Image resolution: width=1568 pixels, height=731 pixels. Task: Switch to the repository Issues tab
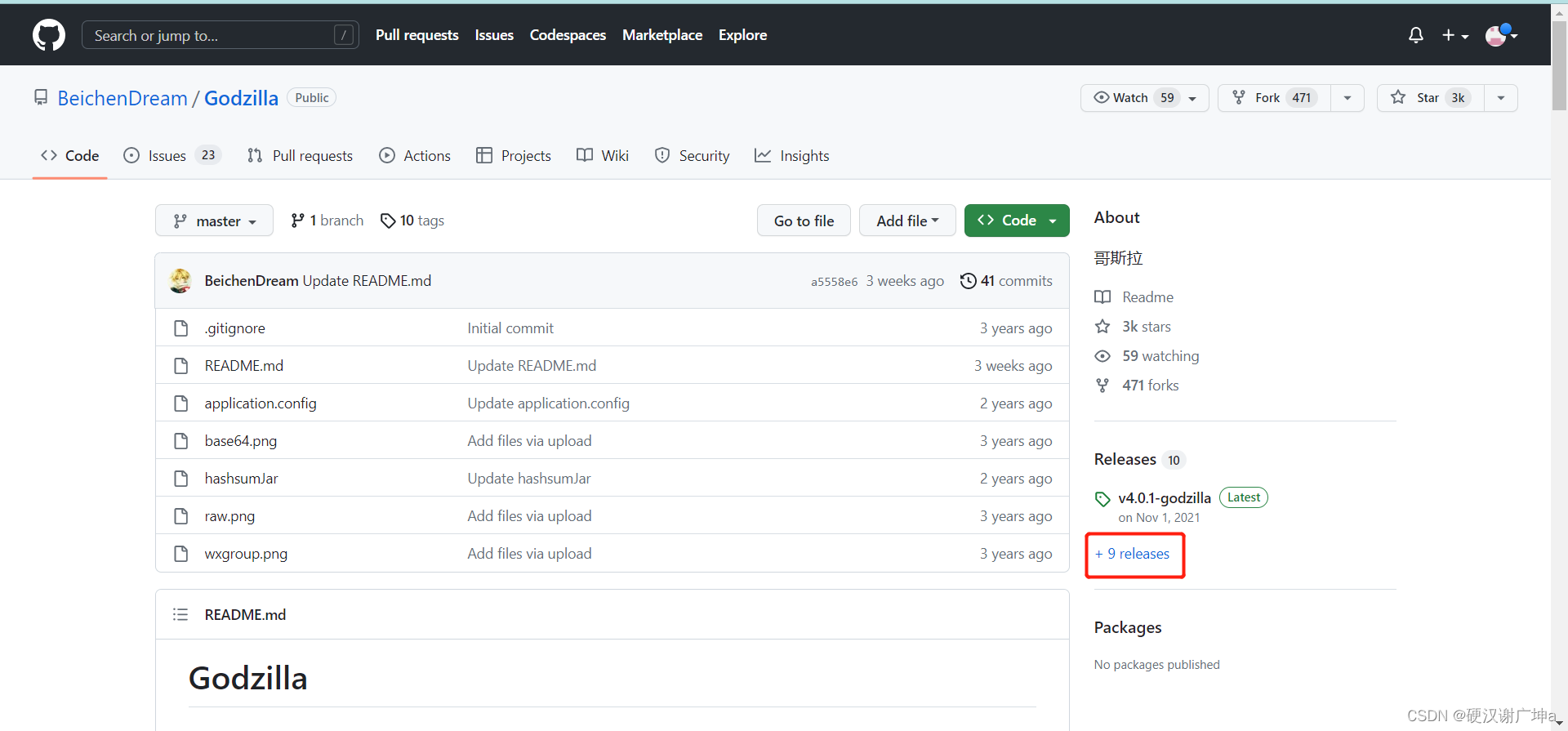point(171,156)
